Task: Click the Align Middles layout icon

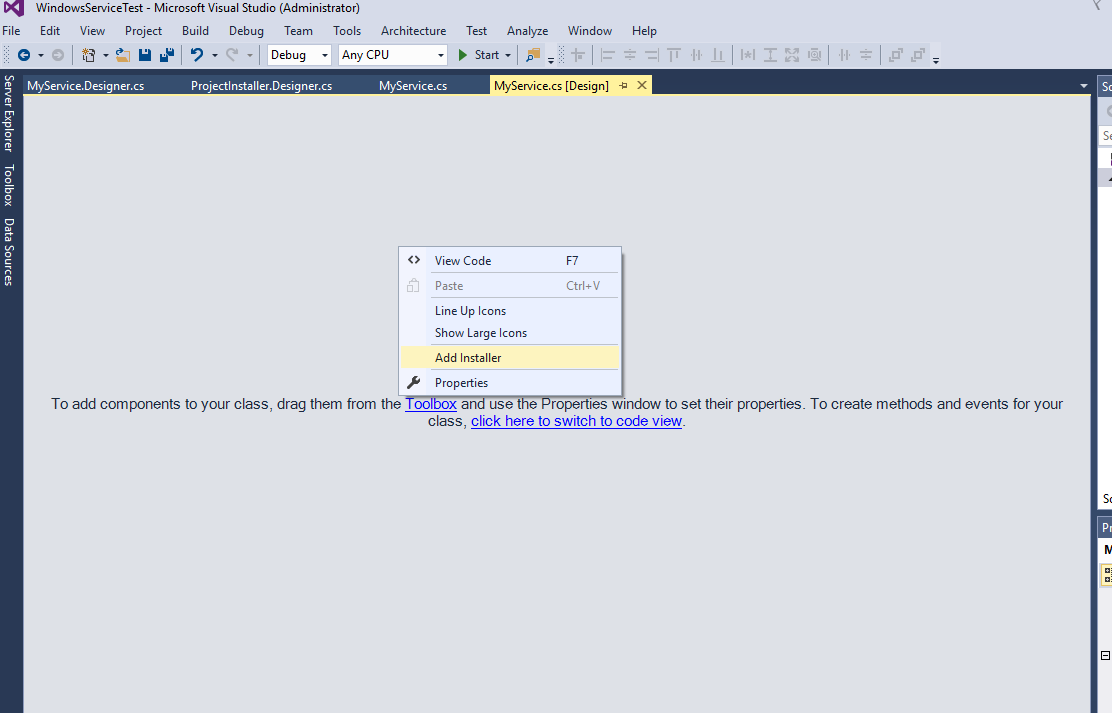Action: point(697,55)
